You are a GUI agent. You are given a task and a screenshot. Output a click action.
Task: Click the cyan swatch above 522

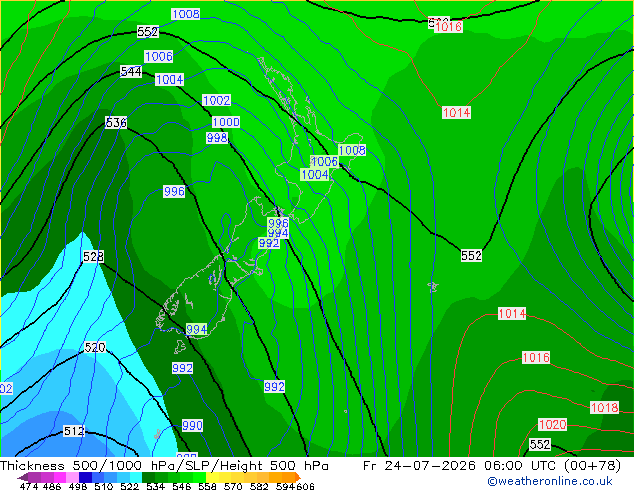[136, 477]
